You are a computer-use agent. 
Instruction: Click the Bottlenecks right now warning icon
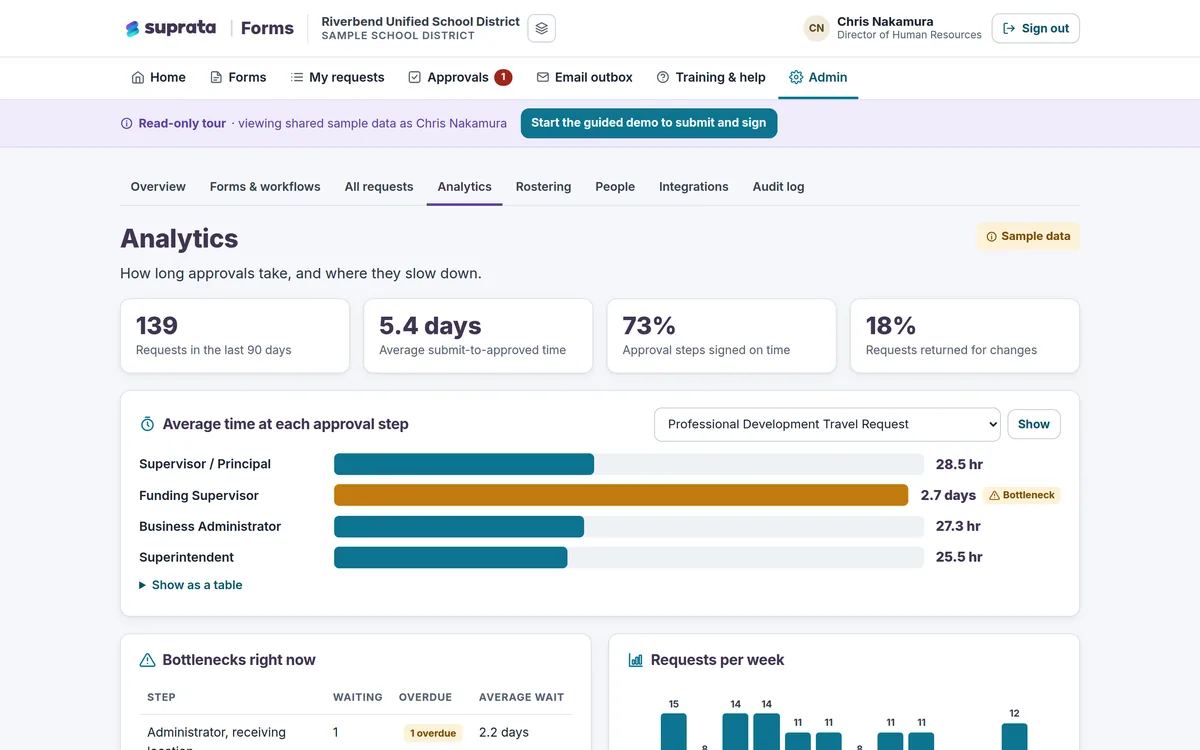click(x=147, y=660)
